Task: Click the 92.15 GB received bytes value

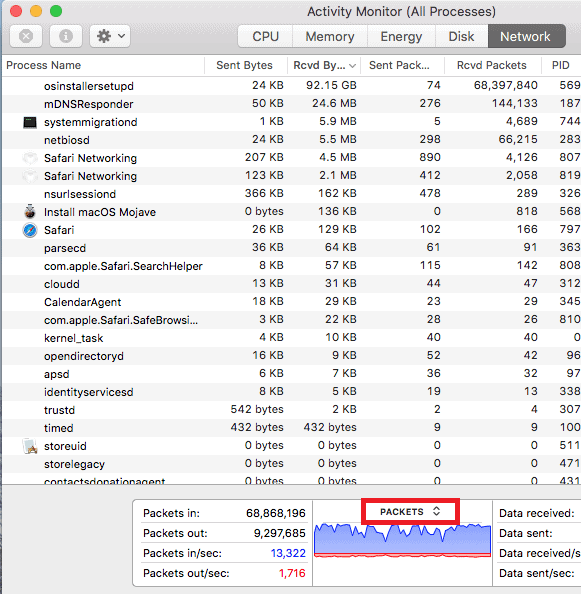Action: 331,85
